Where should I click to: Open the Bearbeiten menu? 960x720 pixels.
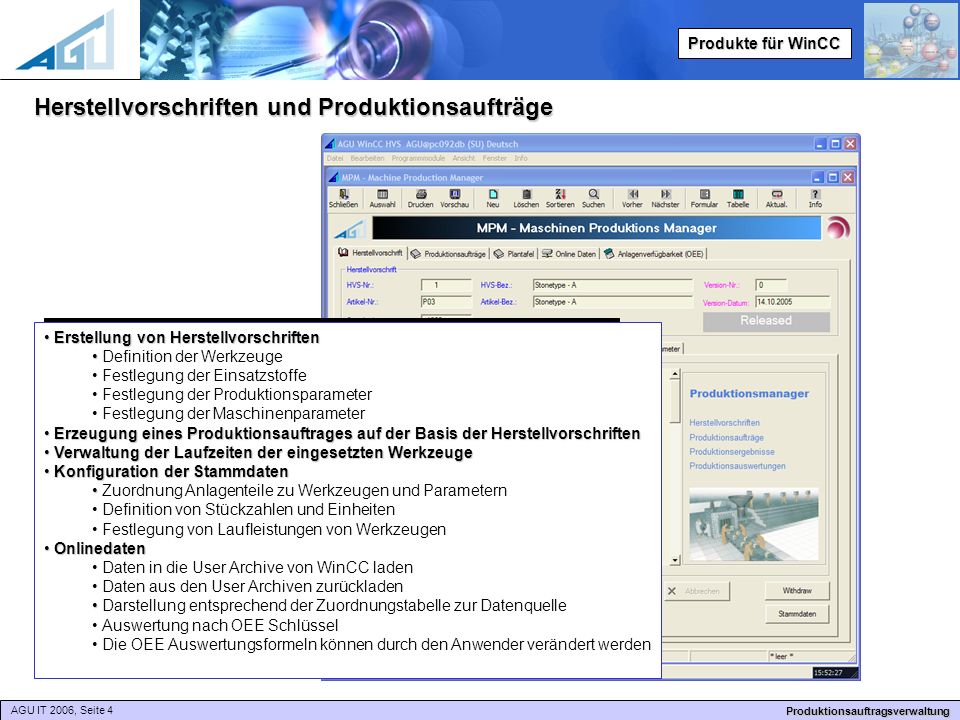click(x=367, y=158)
